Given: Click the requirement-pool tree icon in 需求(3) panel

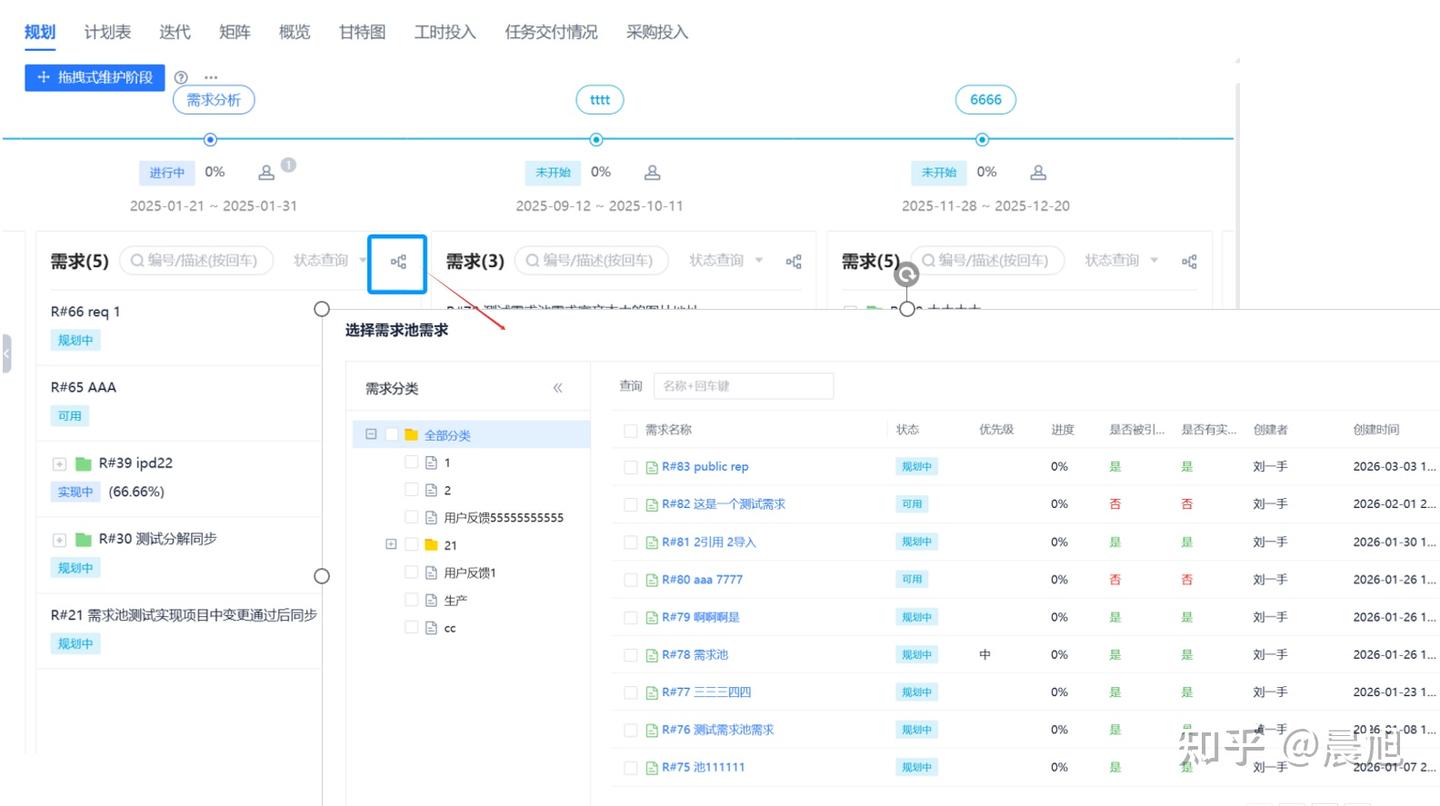Looking at the screenshot, I should click(x=794, y=261).
